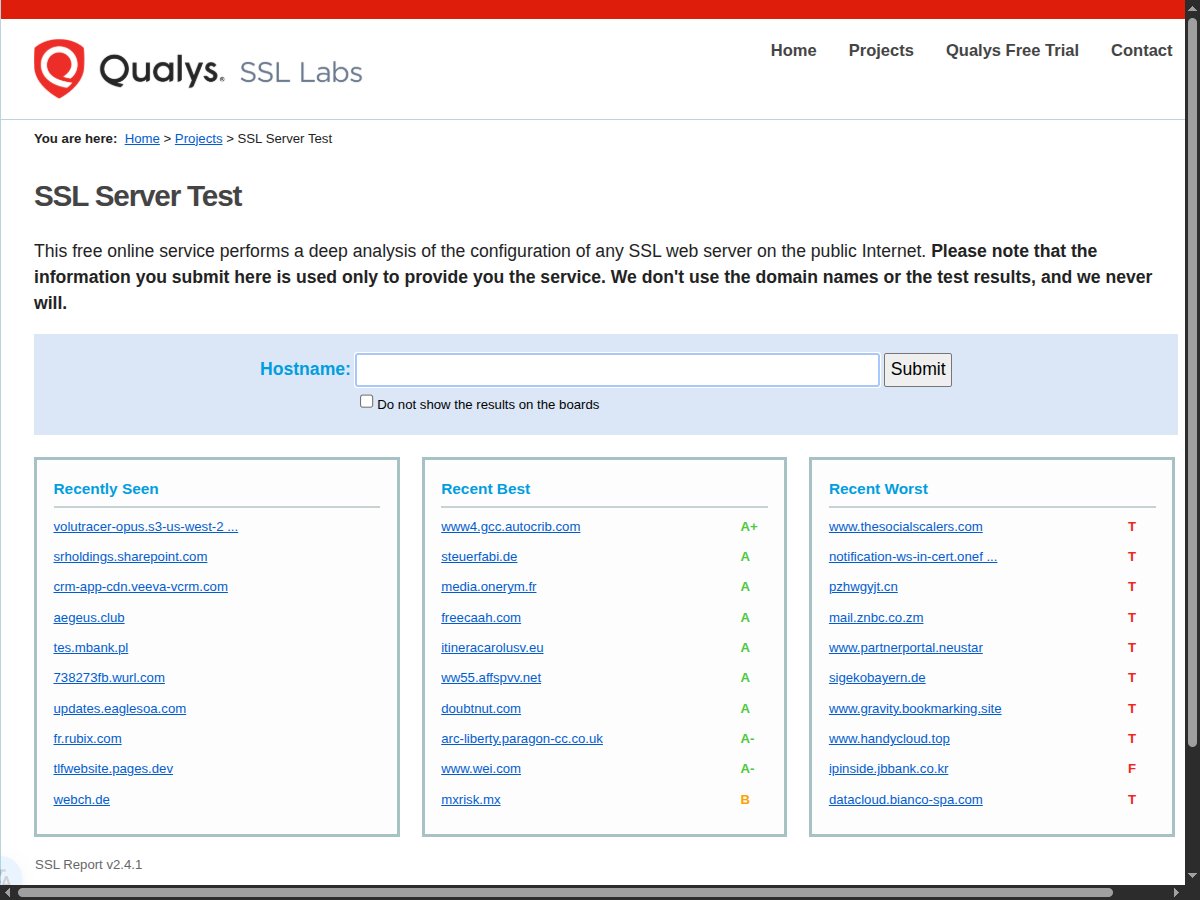
Task: Click the Qualys shield logo icon
Action: coord(59,69)
